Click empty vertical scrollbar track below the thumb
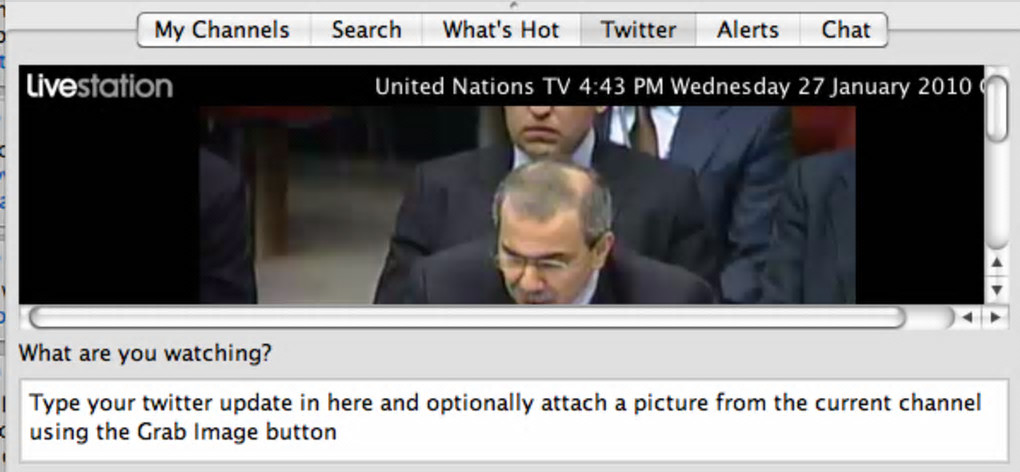1020x472 pixels. click(997, 195)
